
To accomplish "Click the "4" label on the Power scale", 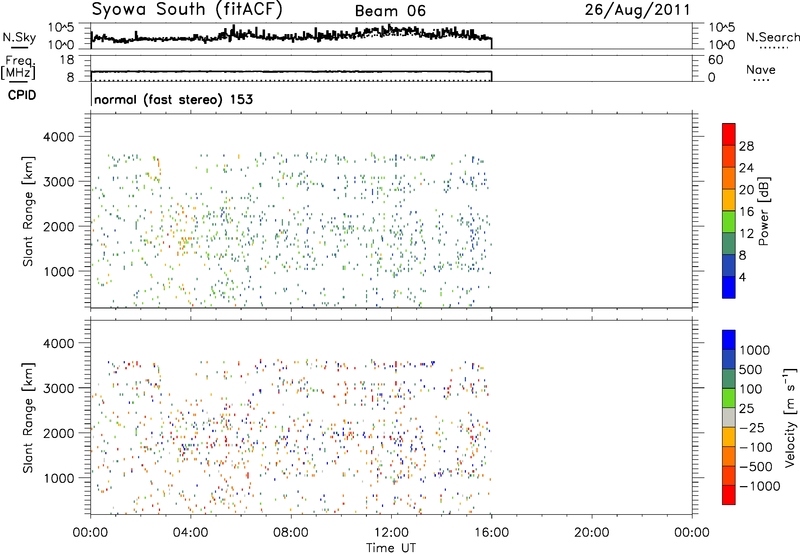I will click(x=742, y=277).
